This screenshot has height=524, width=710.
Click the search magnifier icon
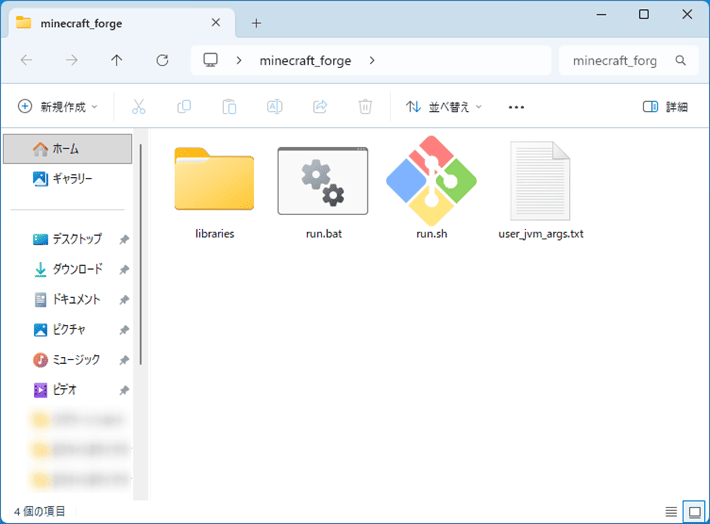[680, 60]
